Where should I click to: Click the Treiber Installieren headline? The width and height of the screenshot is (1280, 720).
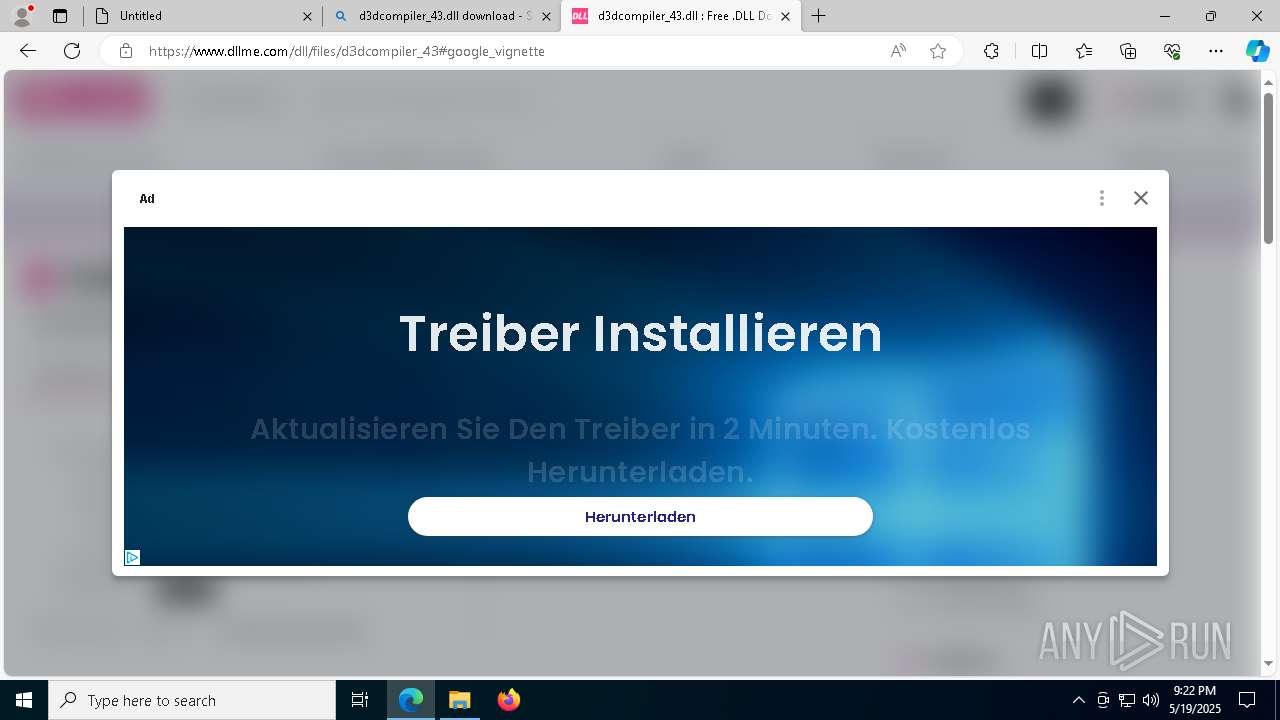pos(640,333)
